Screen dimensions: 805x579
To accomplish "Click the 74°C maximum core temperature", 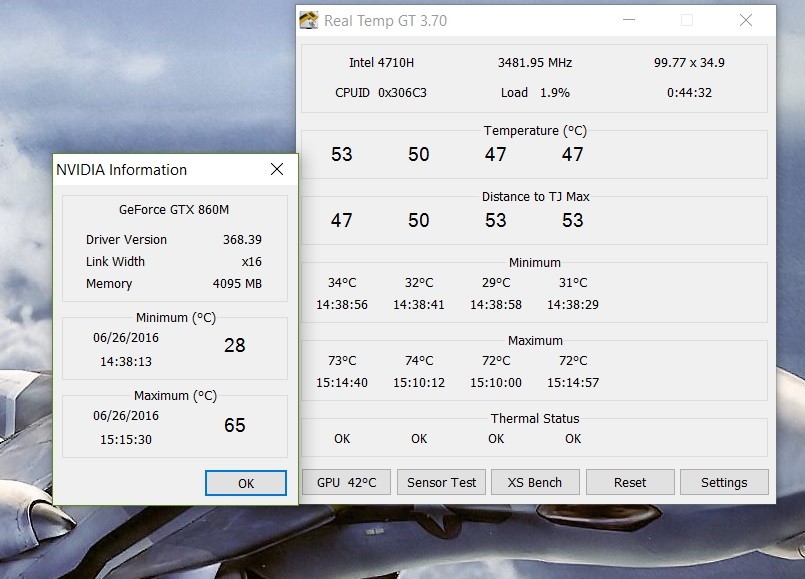I will [x=419, y=361].
